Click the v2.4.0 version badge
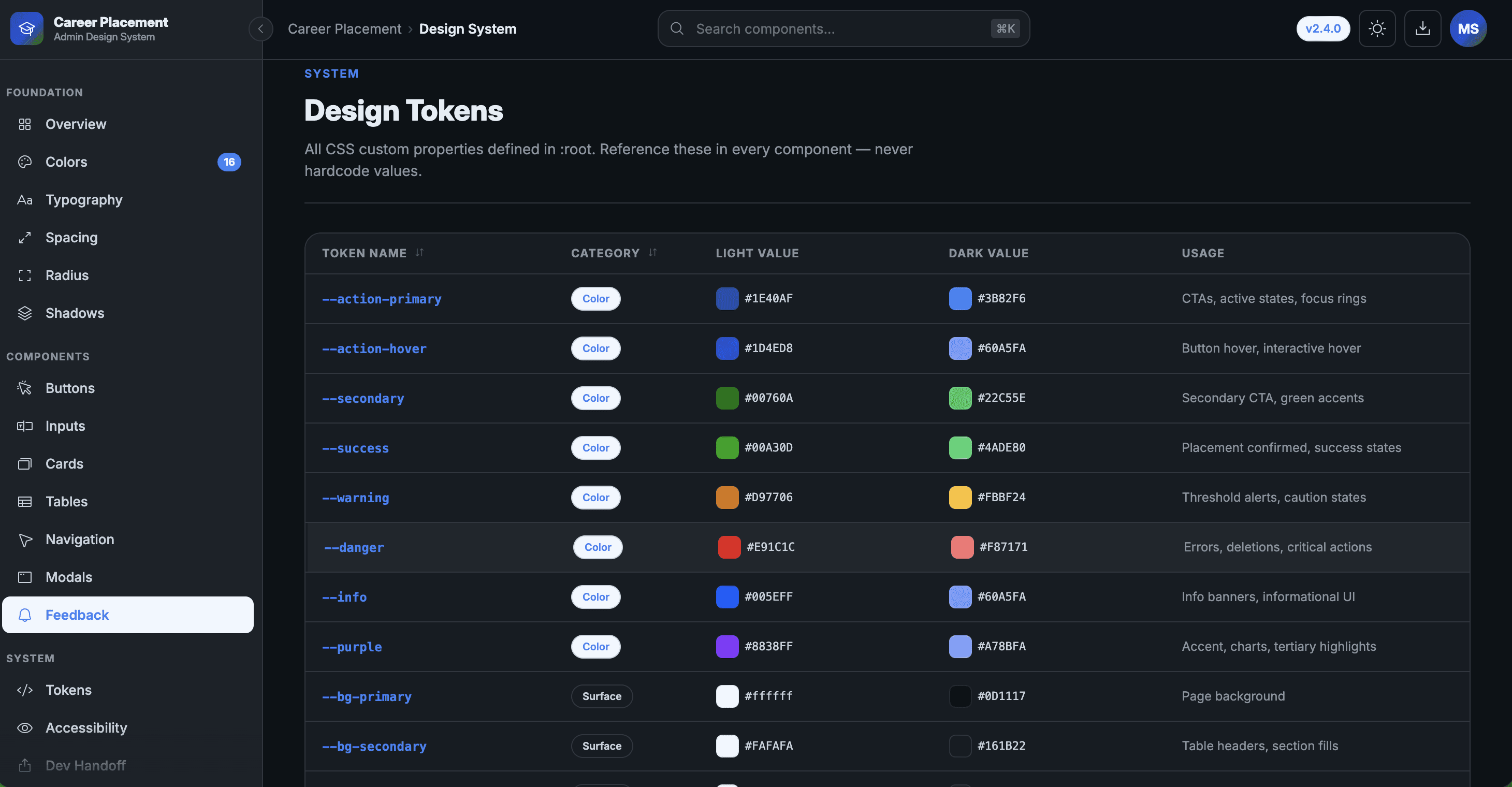The image size is (1512, 787). (x=1323, y=29)
